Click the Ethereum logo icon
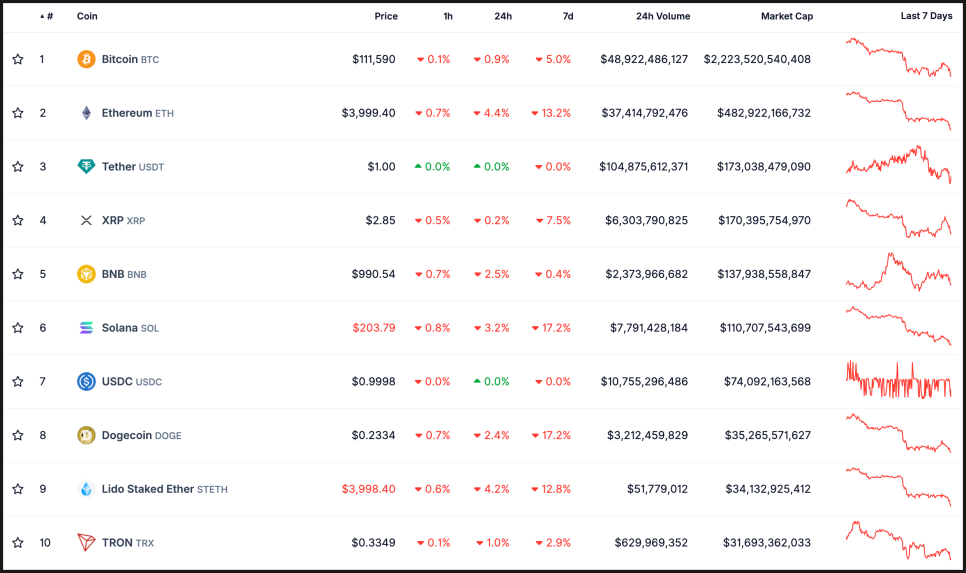The height and width of the screenshot is (573, 966). pyautogui.click(x=86, y=113)
